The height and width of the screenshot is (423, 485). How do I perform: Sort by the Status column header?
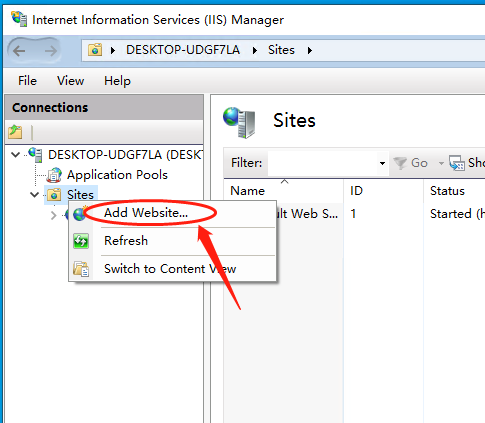click(x=447, y=191)
